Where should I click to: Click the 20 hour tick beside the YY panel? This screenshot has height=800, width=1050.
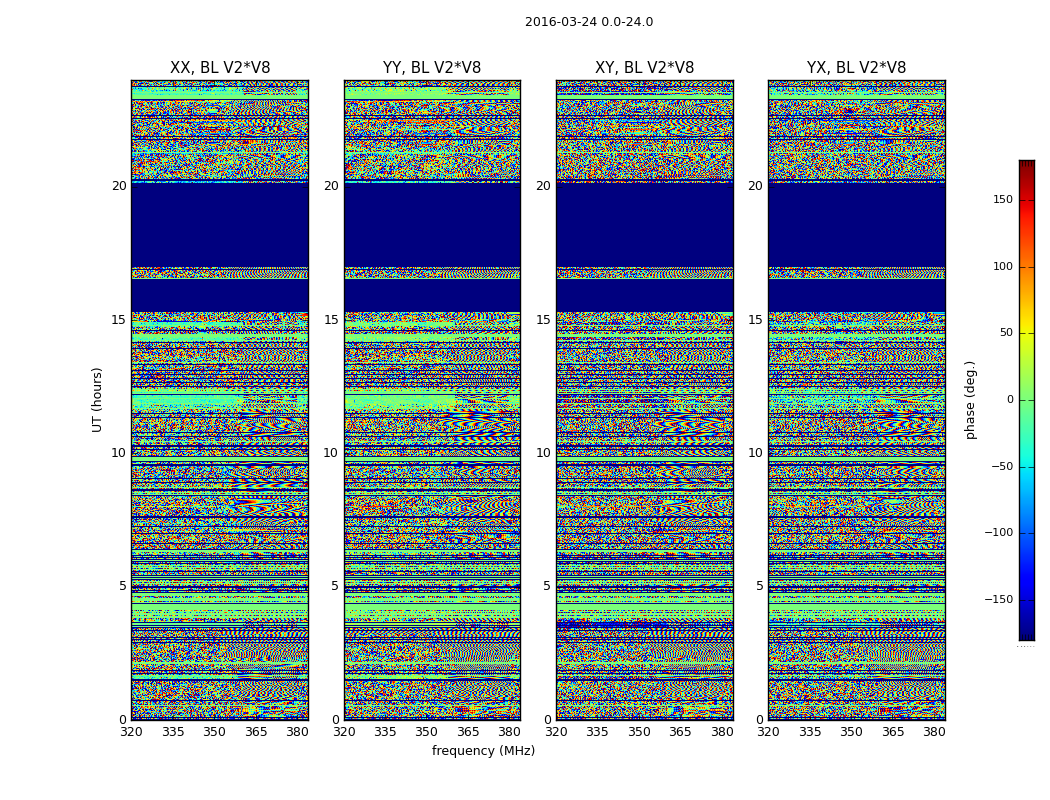coord(331,186)
